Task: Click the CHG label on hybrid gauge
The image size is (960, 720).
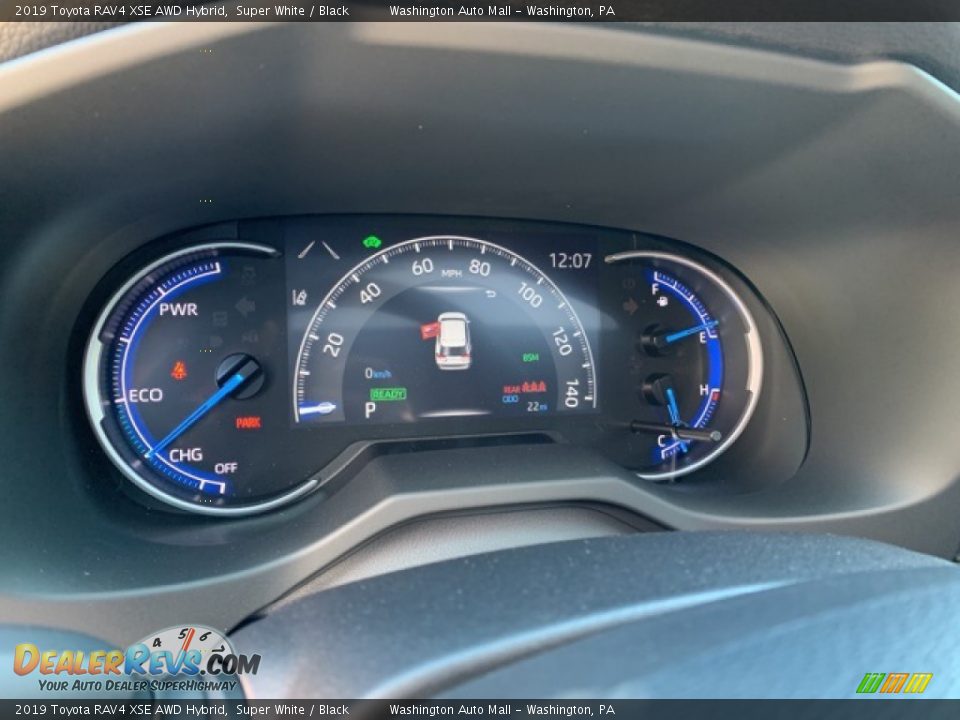Action: [x=185, y=455]
